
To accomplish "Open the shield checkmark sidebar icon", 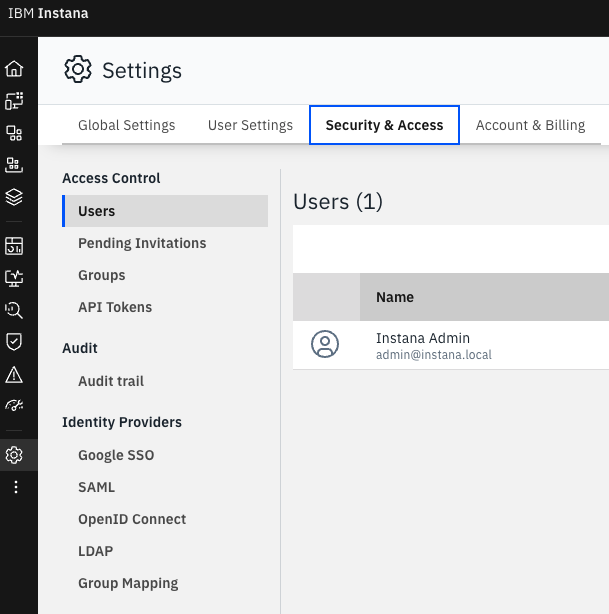I will pos(14,342).
